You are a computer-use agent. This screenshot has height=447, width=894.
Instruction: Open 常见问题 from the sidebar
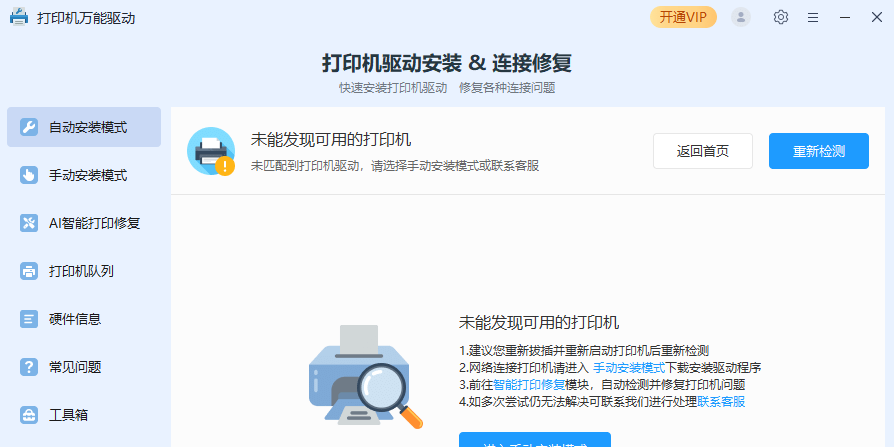[x=84, y=367]
